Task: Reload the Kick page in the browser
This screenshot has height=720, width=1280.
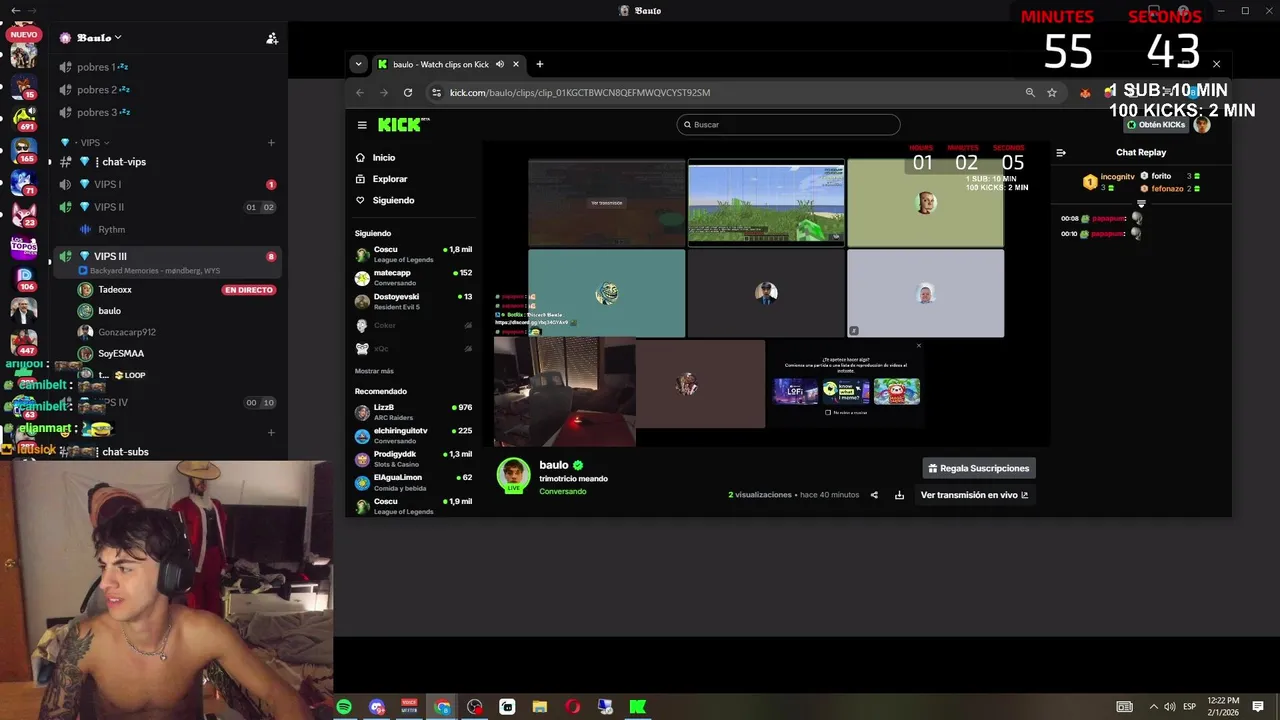Action: click(408, 92)
